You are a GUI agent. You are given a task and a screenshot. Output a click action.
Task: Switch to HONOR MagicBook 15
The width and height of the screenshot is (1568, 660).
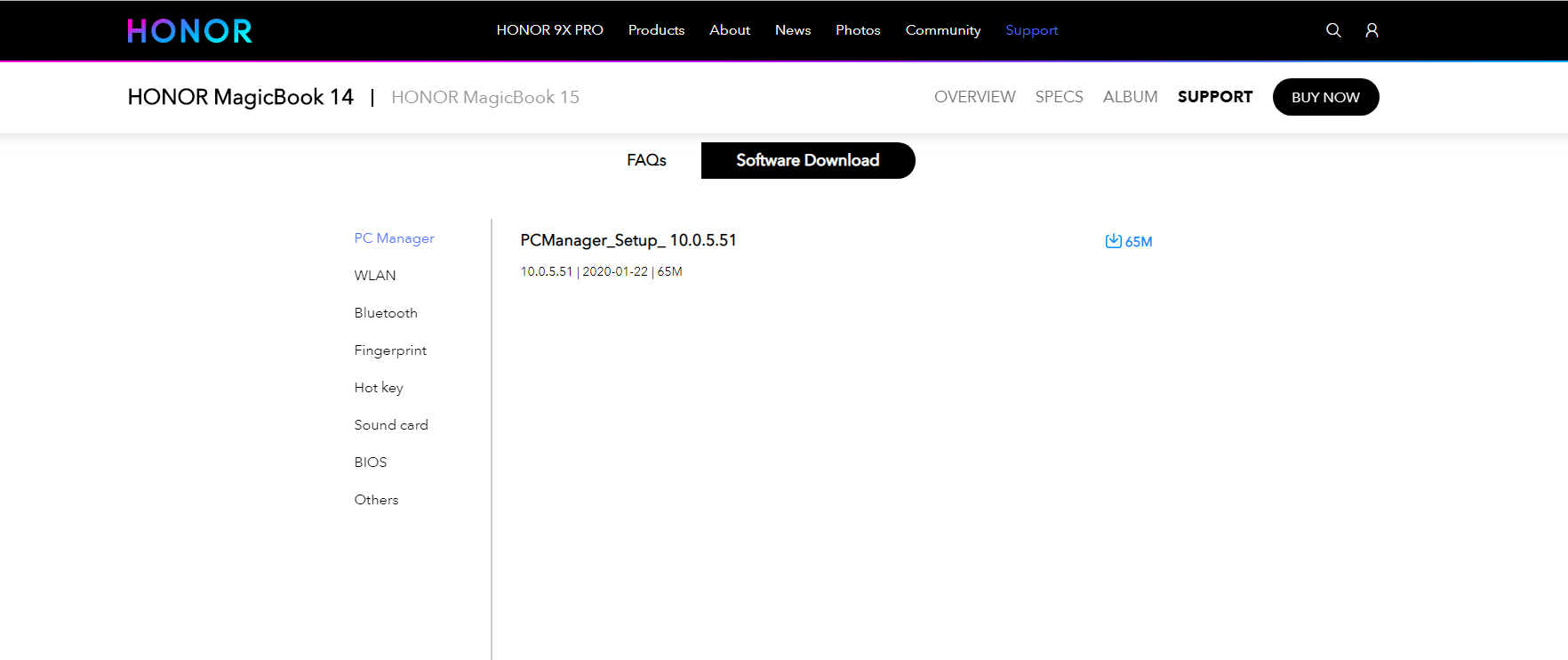(x=484, y=97)
